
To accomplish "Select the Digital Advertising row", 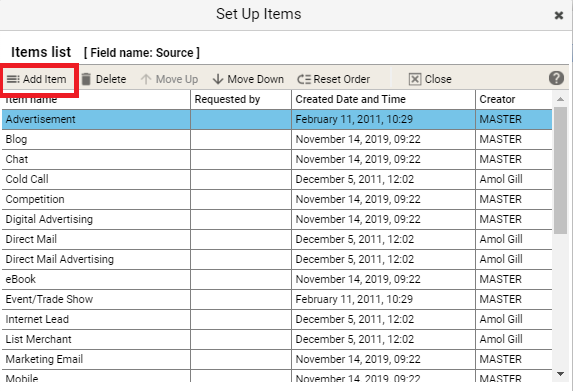I will pyautogui.click(x=277, y=219).
